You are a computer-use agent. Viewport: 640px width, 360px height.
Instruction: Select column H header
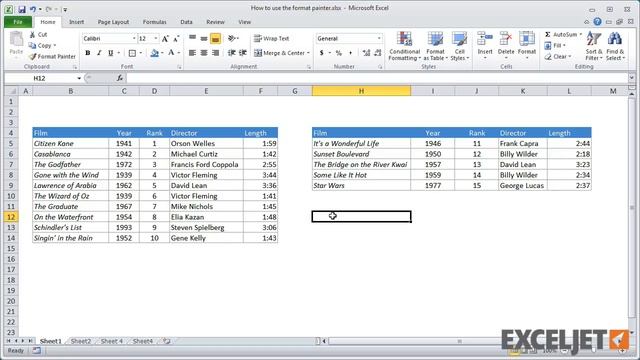tap(361, 91)
